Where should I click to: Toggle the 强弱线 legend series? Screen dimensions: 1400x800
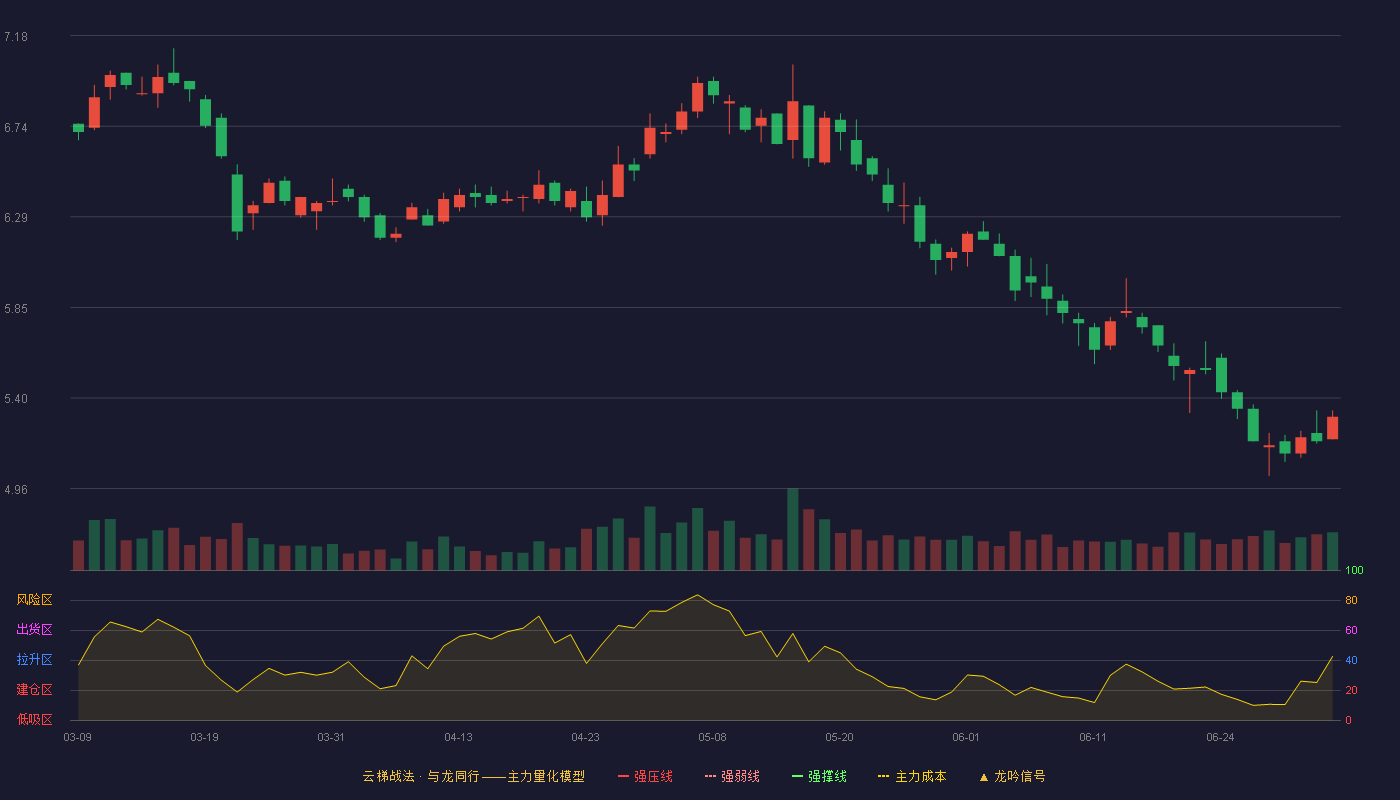[x=732, y=776]
